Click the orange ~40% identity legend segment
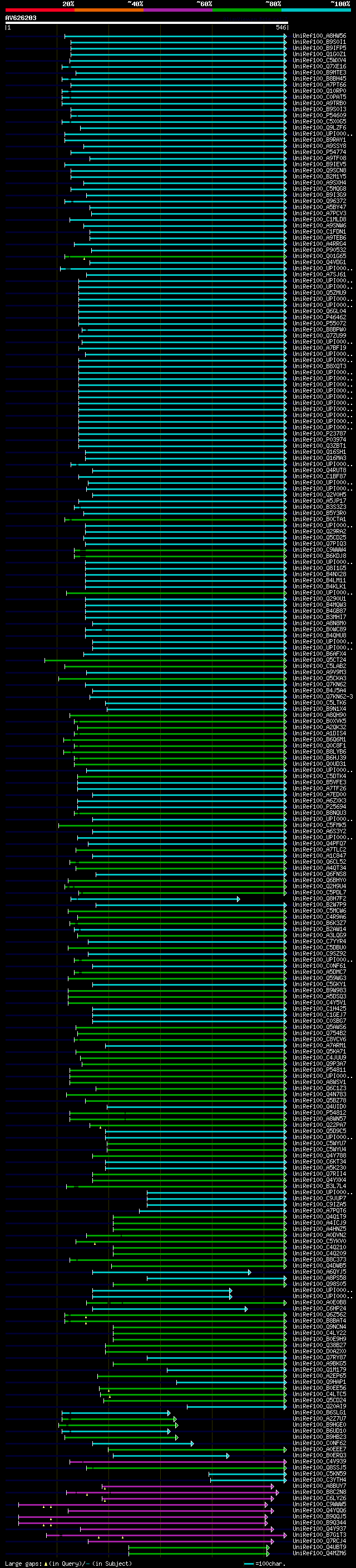Viewport: 356px width, 1568px height. (x=109, y=10)
